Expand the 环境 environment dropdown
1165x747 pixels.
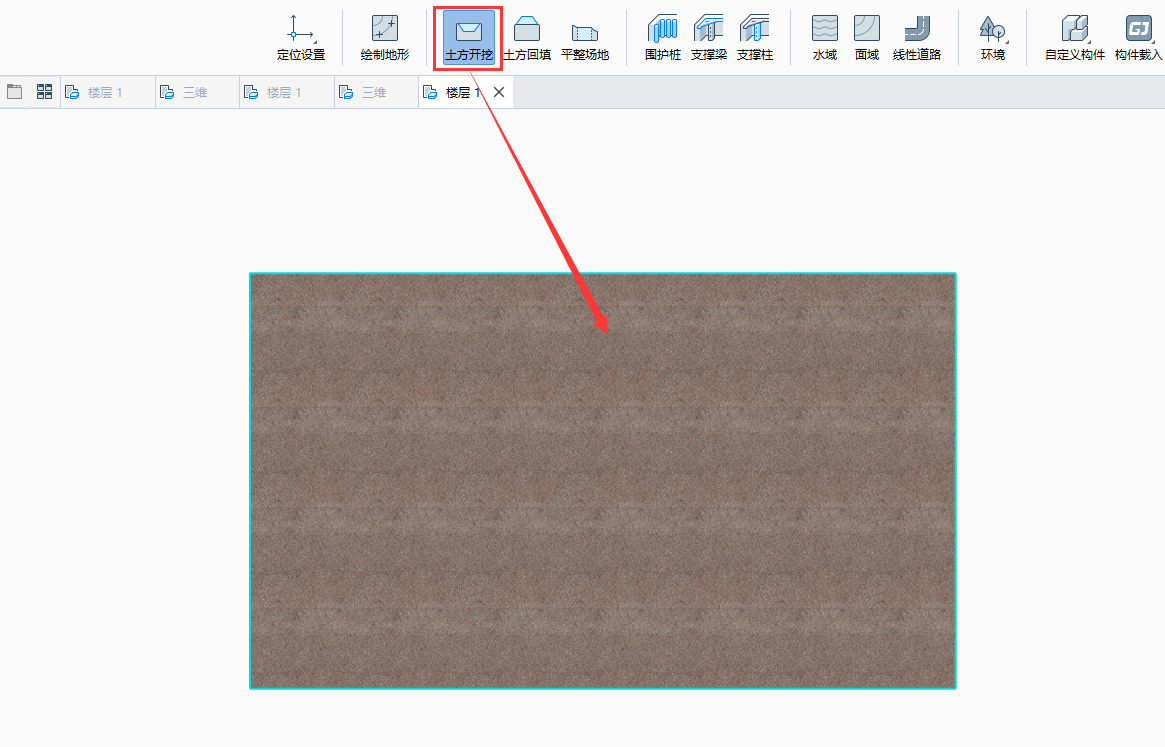(993, 38)
